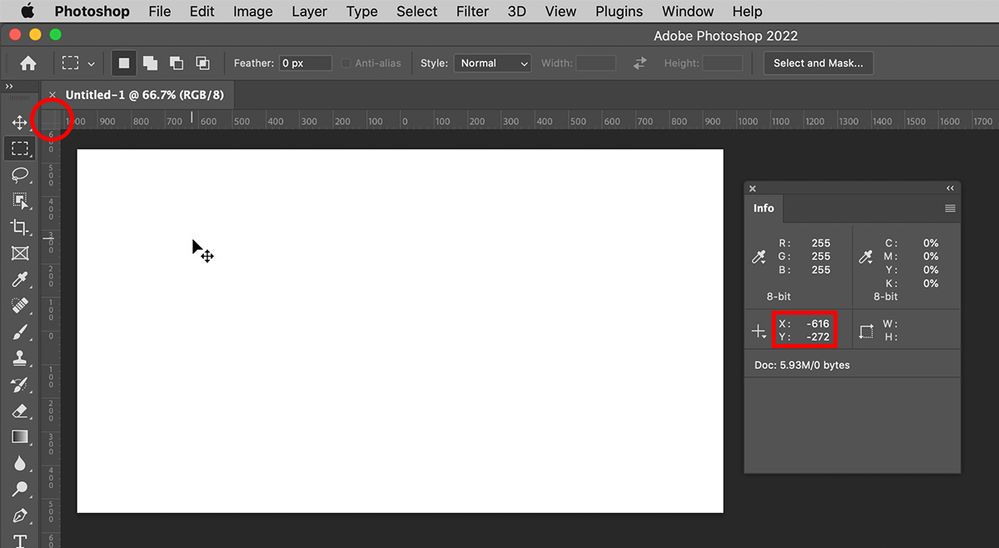
Task: Select the Clone Stamp tool
Action: (20, 358)
